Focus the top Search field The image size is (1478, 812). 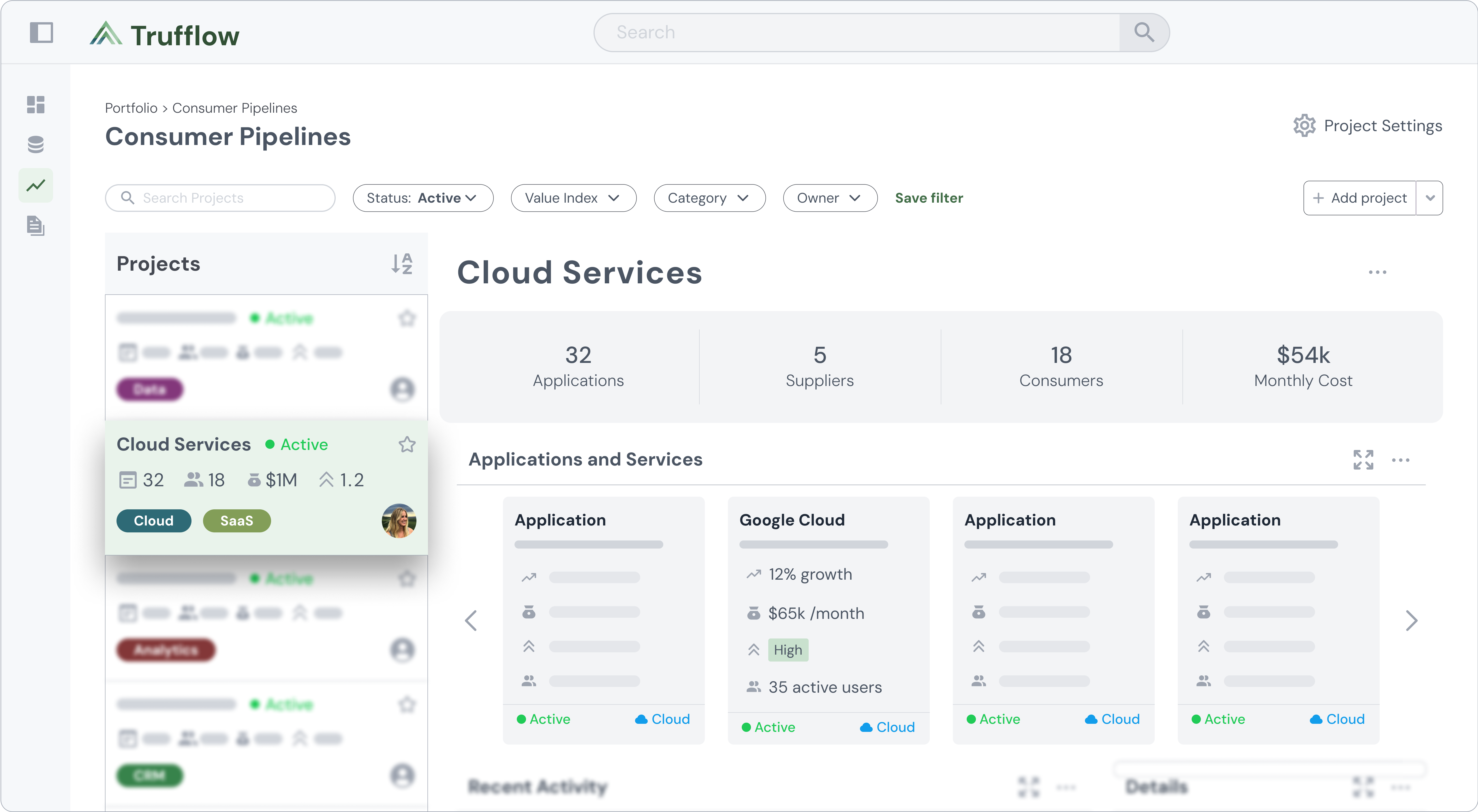[x=857, y=33]
